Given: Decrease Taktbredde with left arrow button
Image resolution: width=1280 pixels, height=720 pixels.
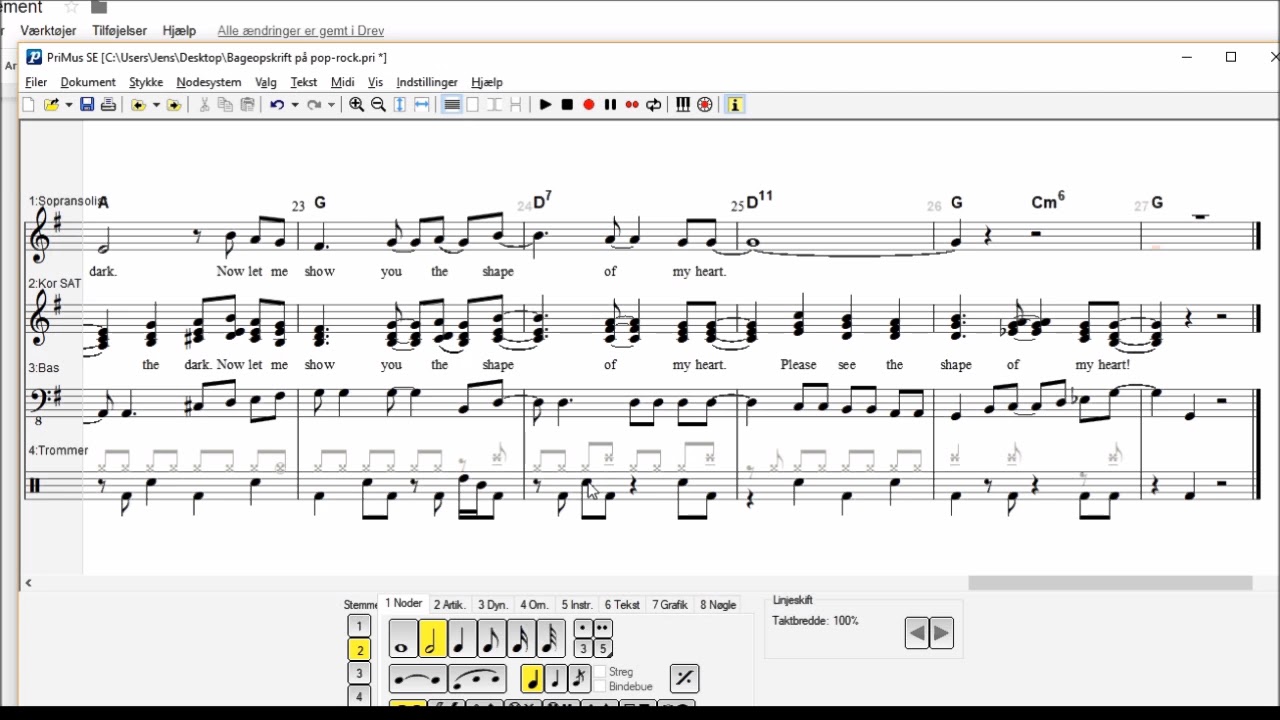Looking at the screenshot, I should tap(917, 633).
